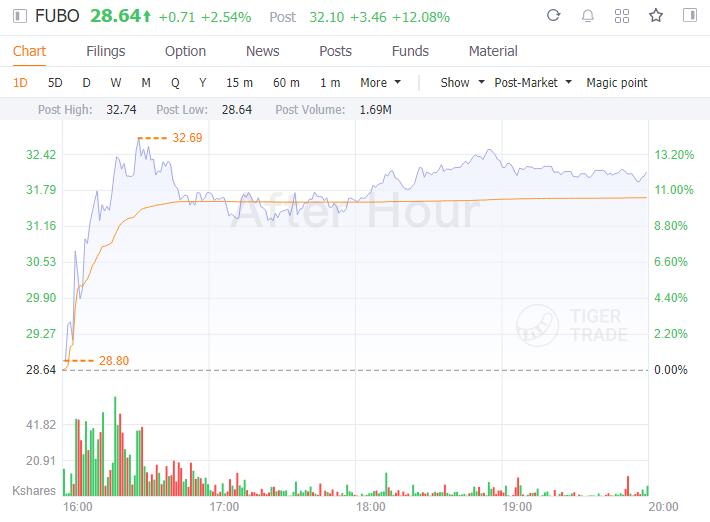Add FUBO to favorites with star icon
Screen dimensions: 710x522
click(x=656, y=16)
